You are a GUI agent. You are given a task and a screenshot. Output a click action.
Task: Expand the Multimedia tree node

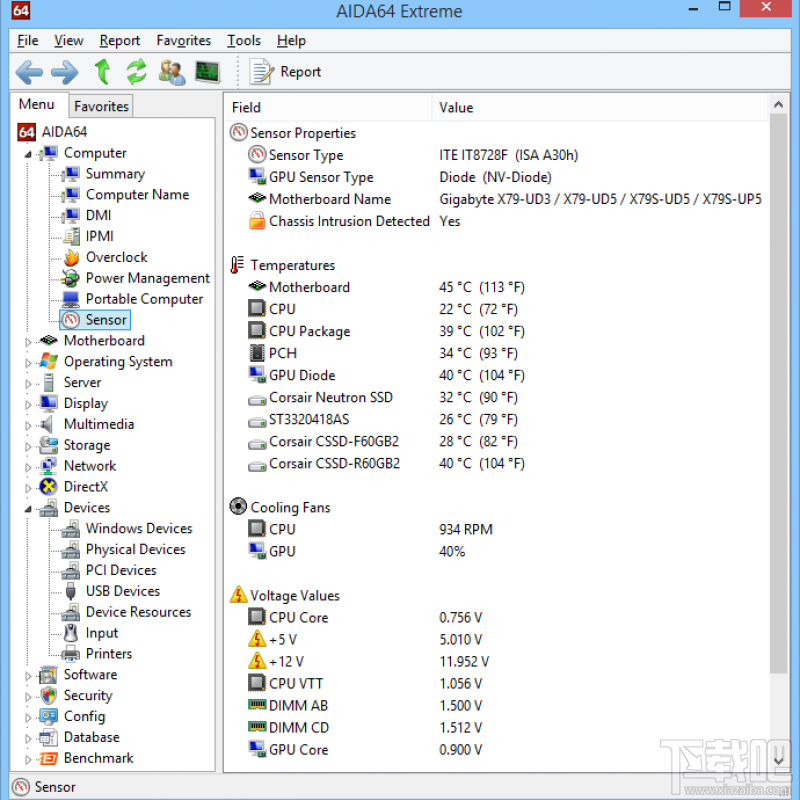pyautogui.click(x=28, y=425)
